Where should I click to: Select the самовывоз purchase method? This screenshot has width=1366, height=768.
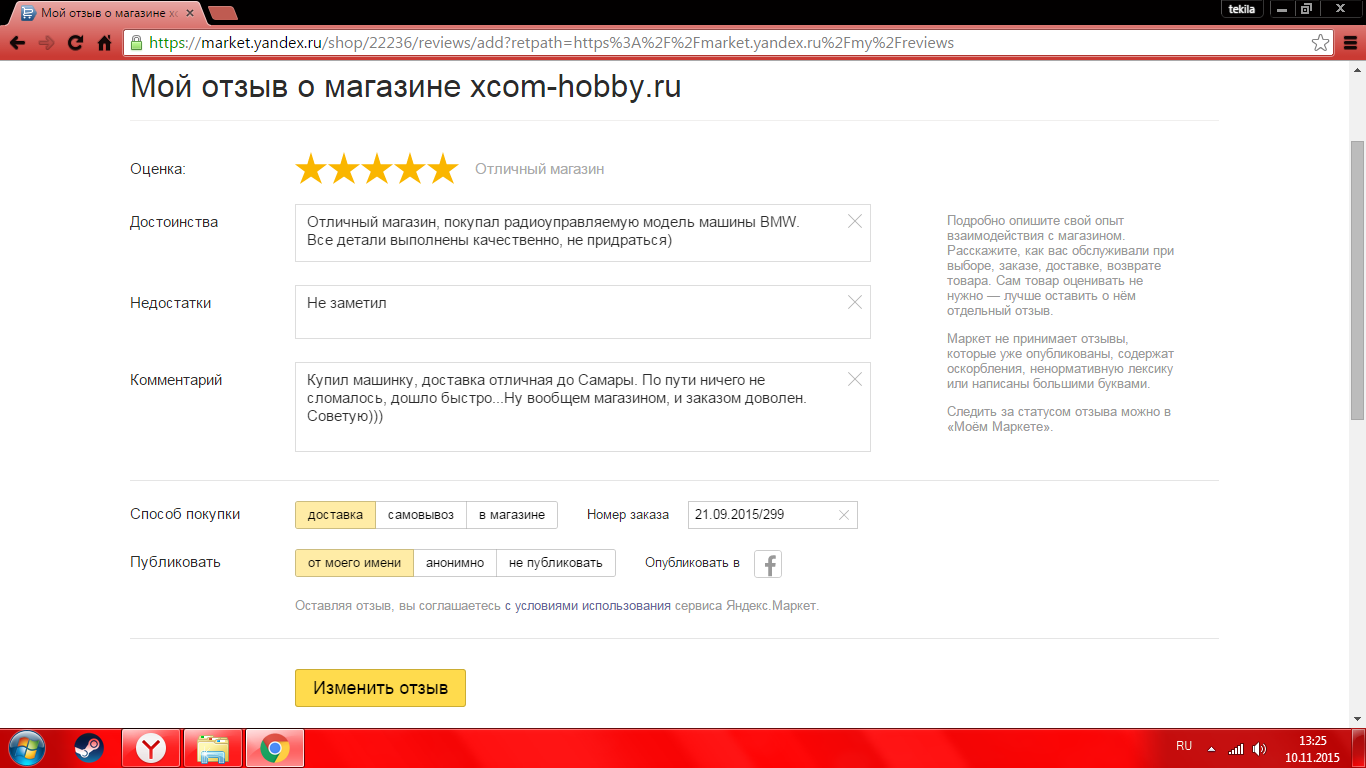coord(421,515)
